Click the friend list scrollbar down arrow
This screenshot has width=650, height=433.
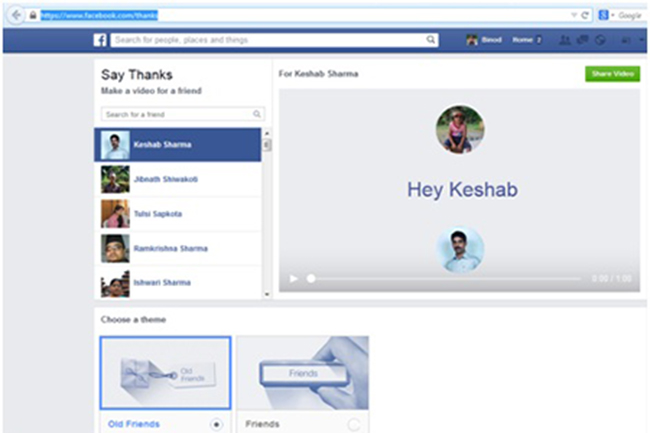click(x=267, y=294)
